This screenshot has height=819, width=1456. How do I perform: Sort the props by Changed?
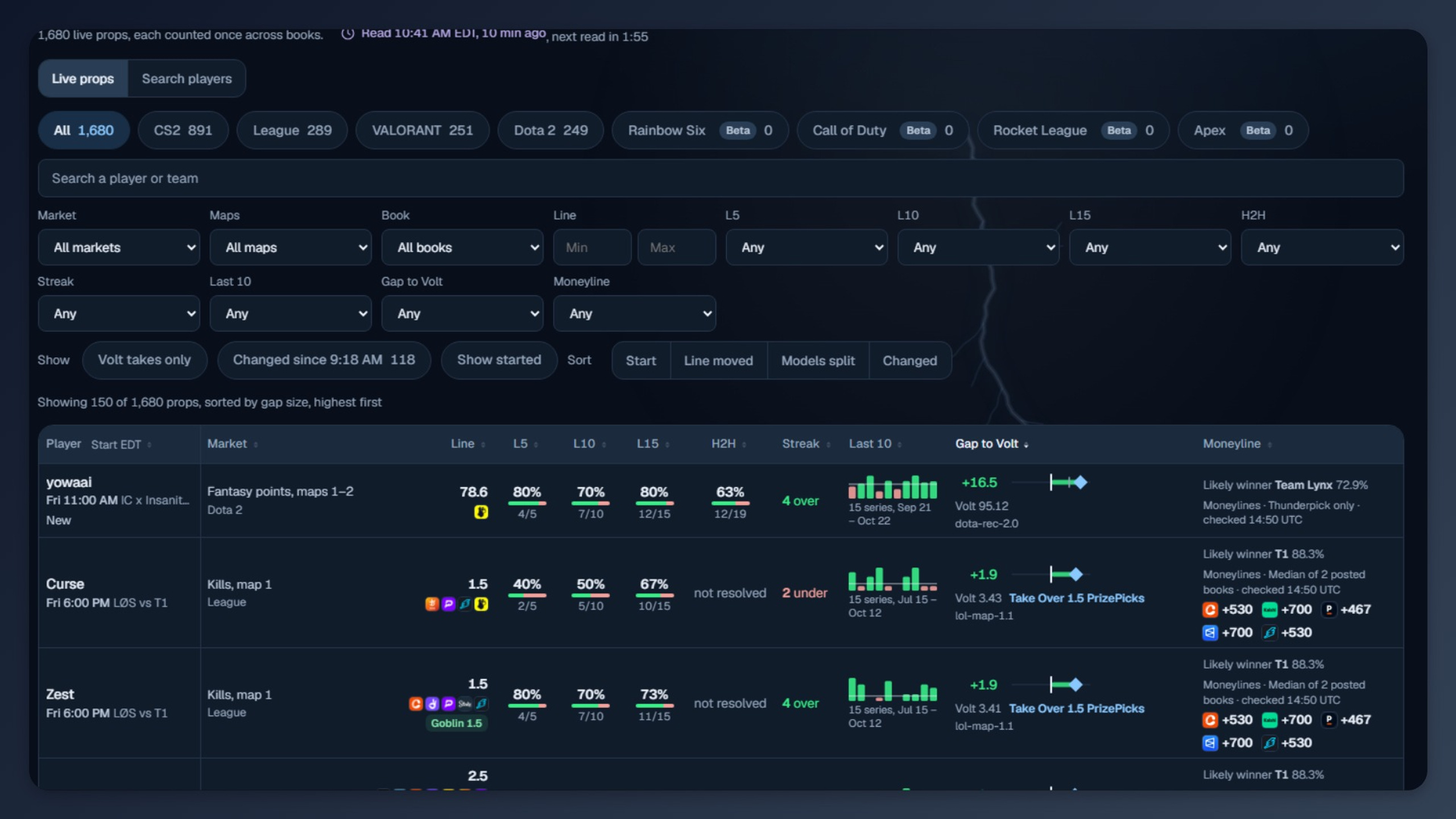pos(909,361)
